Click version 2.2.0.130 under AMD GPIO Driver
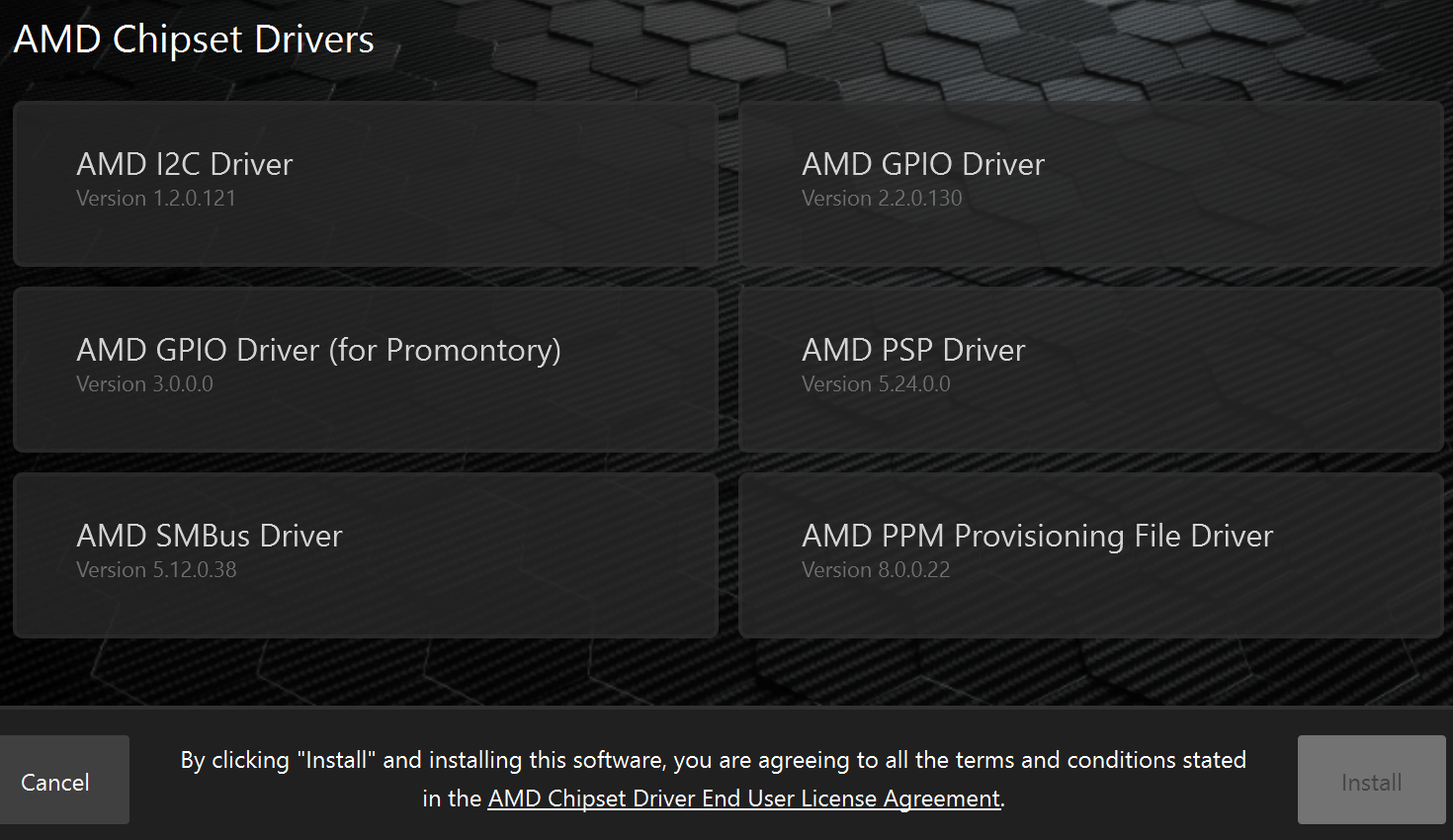 (882, 198)
